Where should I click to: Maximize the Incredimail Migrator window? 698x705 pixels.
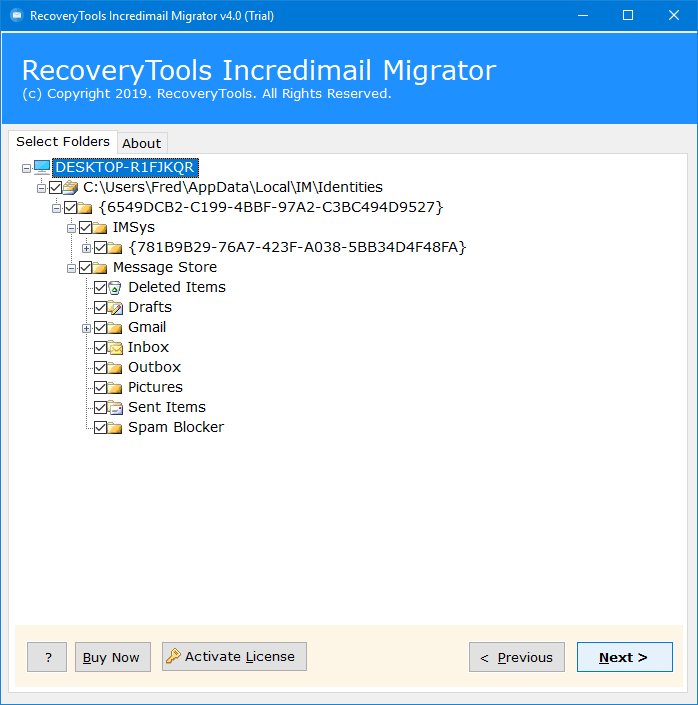(x=628, y=16)
